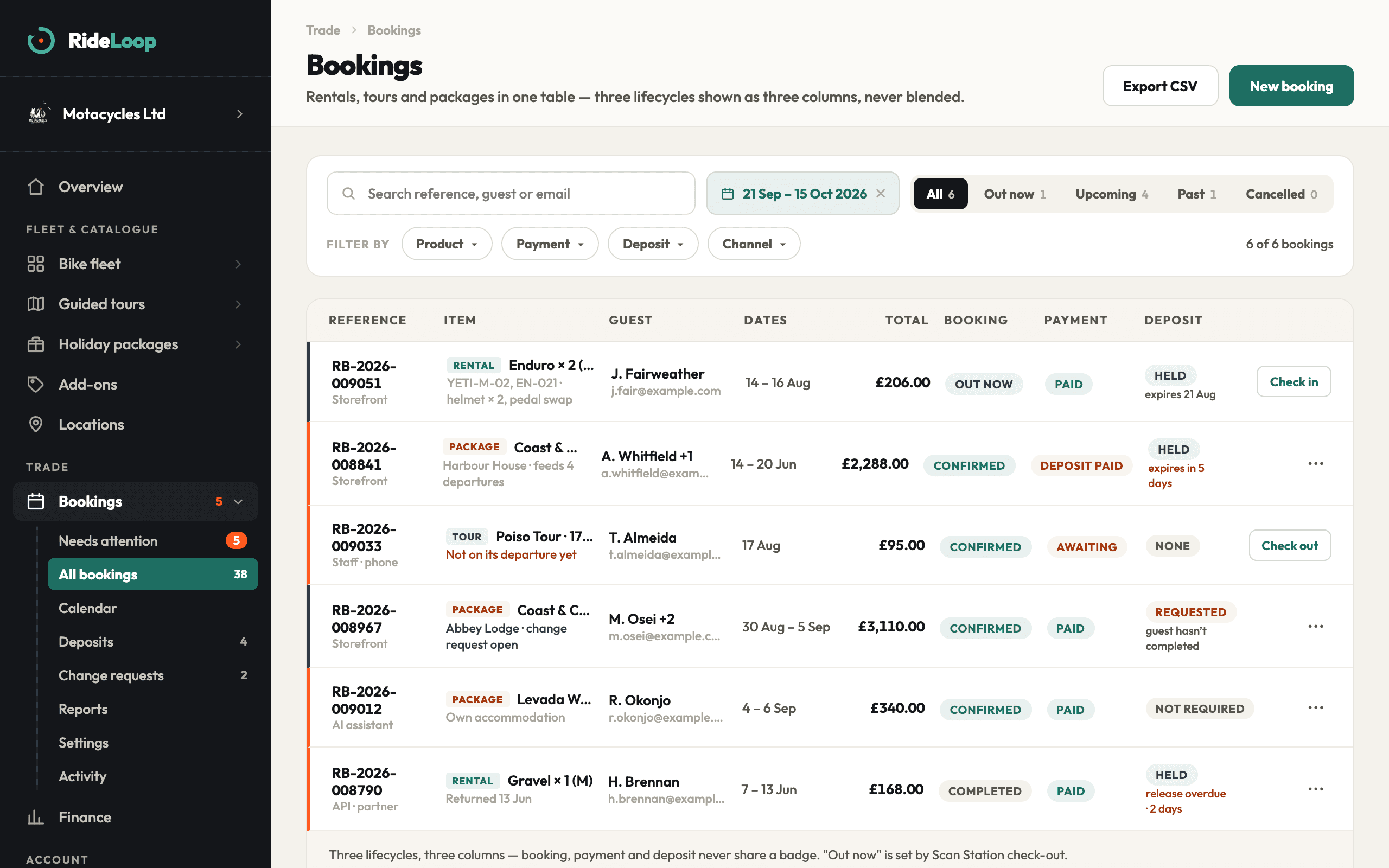Open Needs attention in the sidebar
This screenshot has height=868, width=1389.
pyautogui.click(x=152, y=540)
